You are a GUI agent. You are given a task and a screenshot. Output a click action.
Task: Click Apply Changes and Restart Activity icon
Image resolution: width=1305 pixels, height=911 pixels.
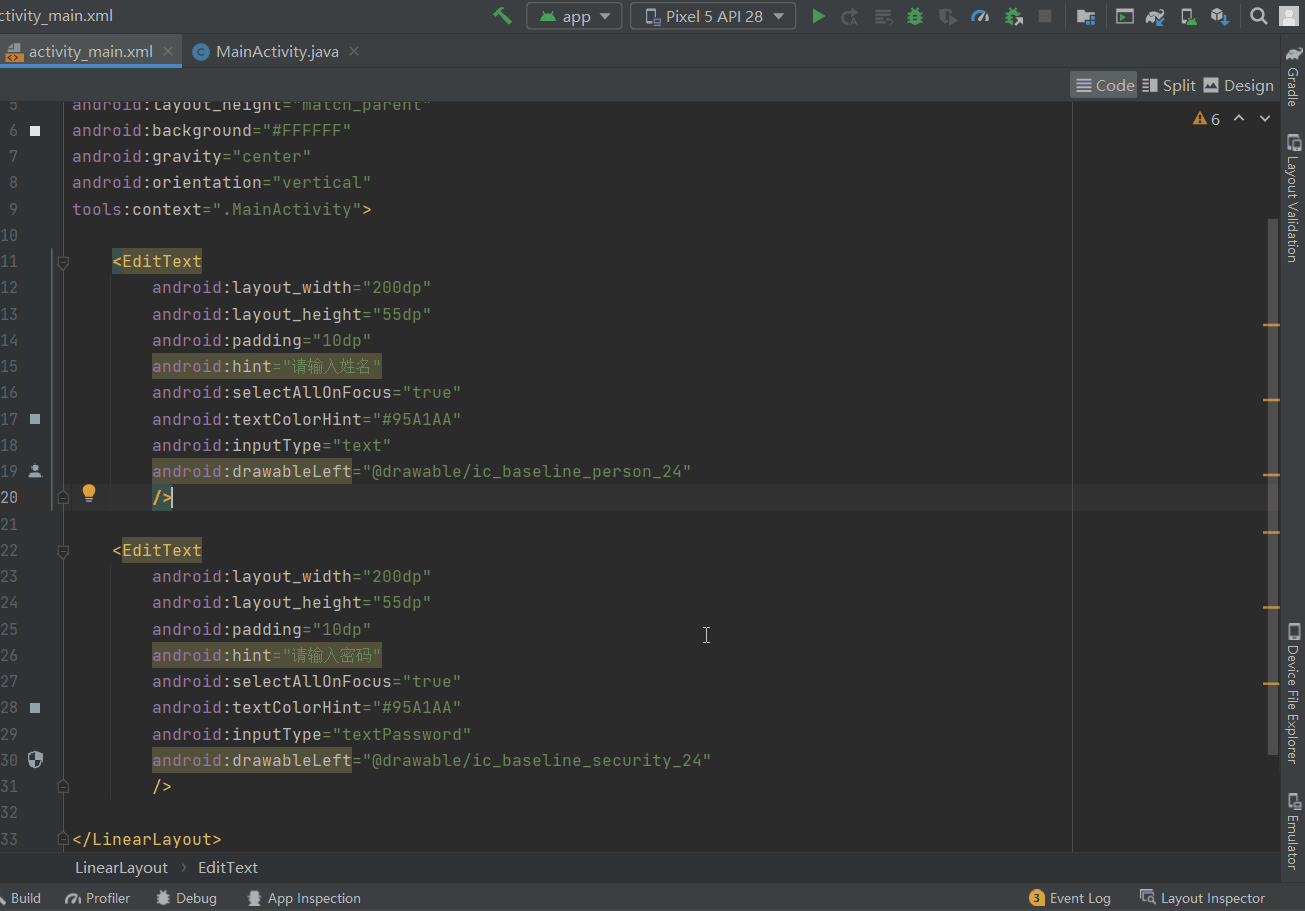pyautogui.click(x=850, y=16)
